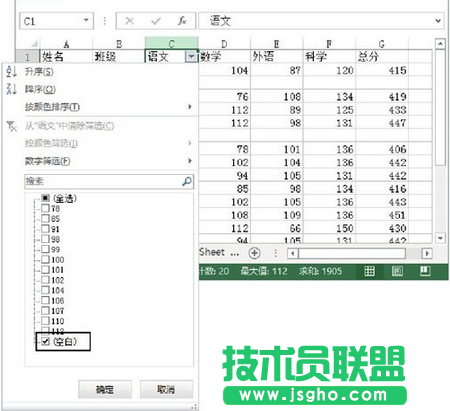This screenshot has width=450, height=411.
Task: Switch to Page Break Preview icon
Action: click(x=425, y=271)
